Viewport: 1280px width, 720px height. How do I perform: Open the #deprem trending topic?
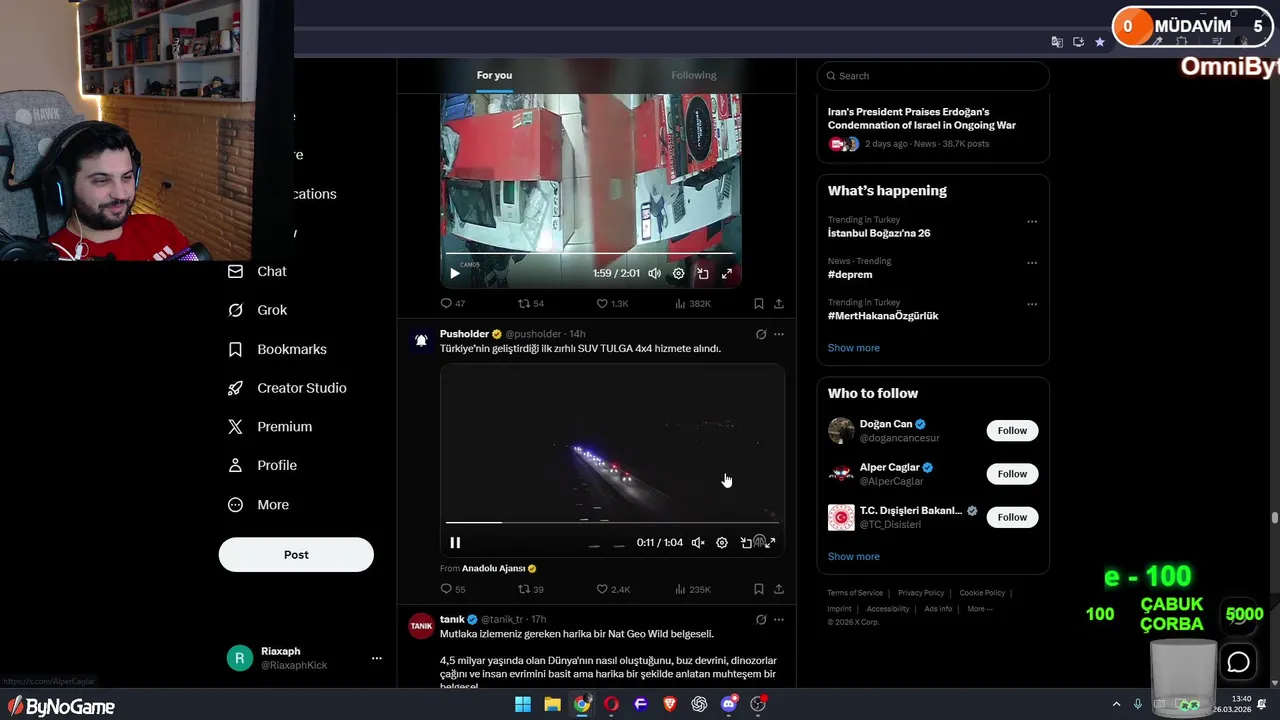point(850,274)
